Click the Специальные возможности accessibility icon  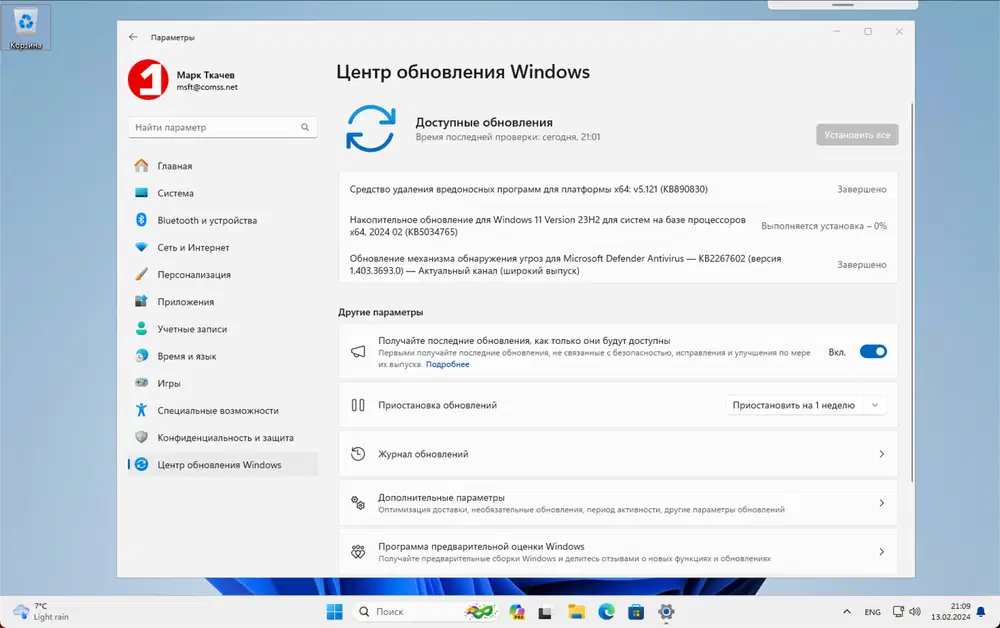click(x=141, y=410)
